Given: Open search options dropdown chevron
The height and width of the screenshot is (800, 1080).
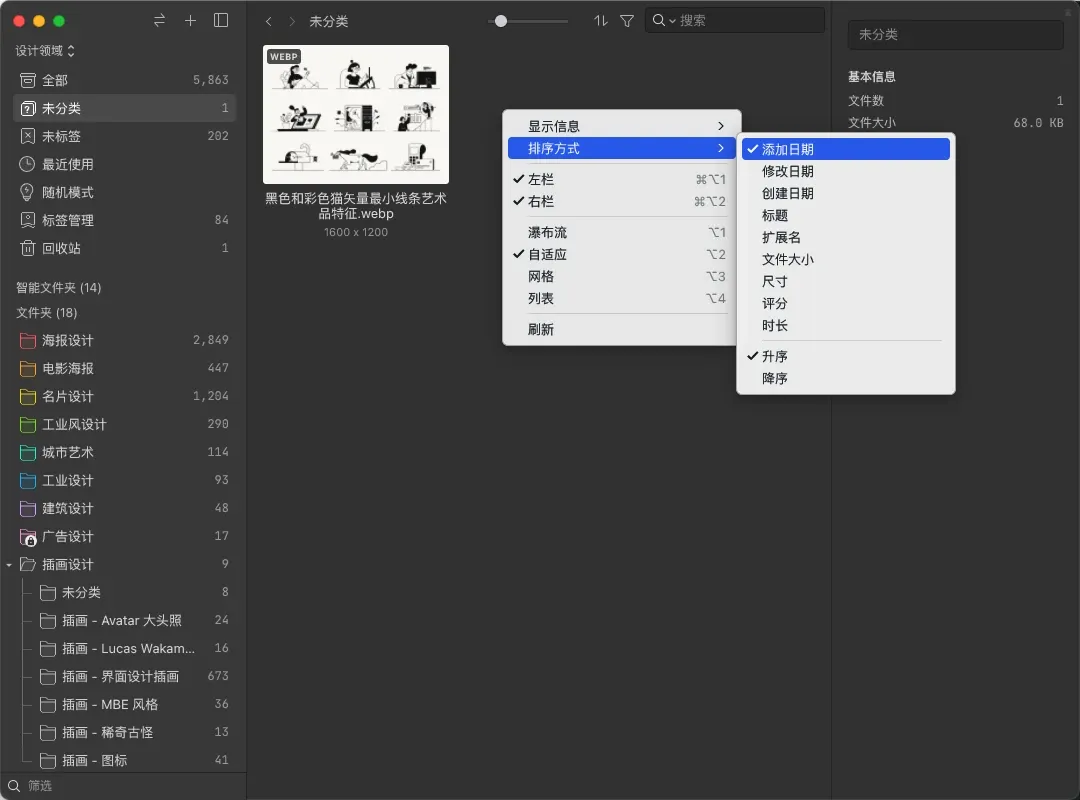Looking at the screenshot, I should click(x=672, y=21).
